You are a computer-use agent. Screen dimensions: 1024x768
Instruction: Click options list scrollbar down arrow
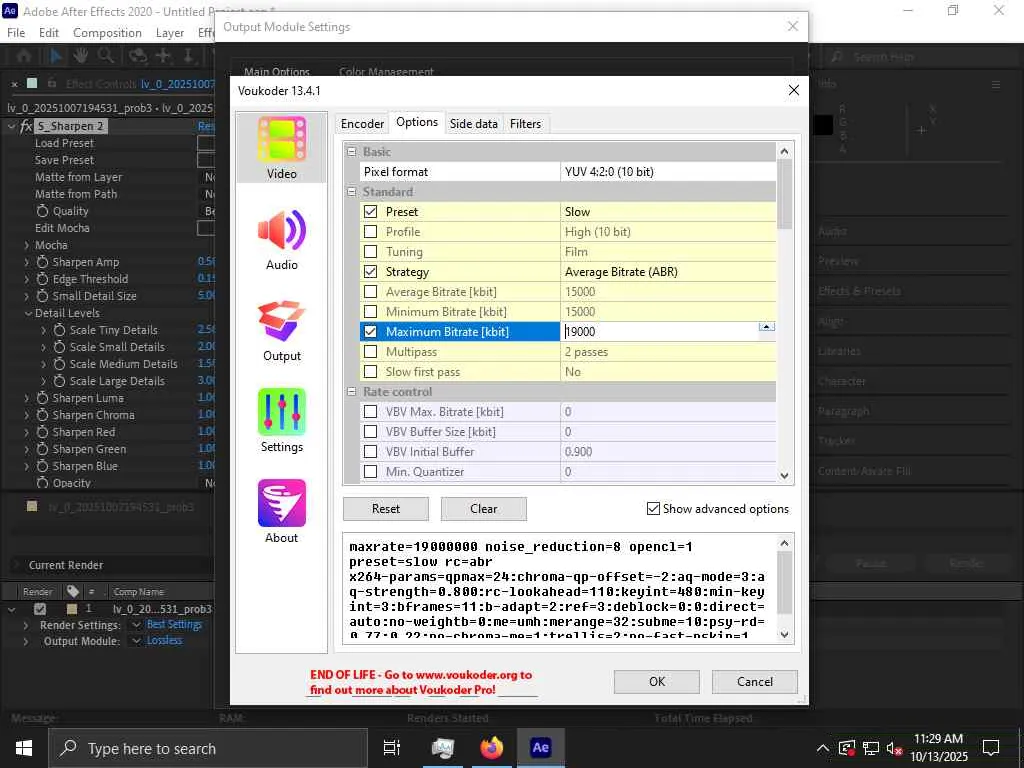click(x=784, y=476)
